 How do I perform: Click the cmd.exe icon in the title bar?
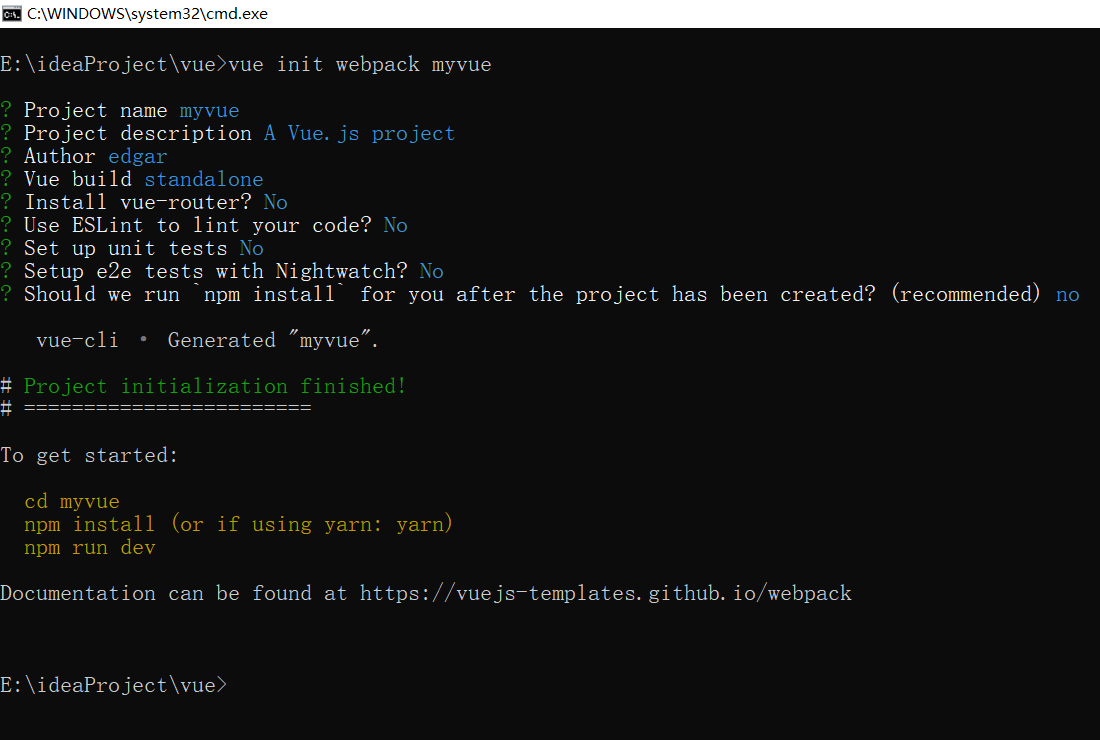[x=11, y=14]
